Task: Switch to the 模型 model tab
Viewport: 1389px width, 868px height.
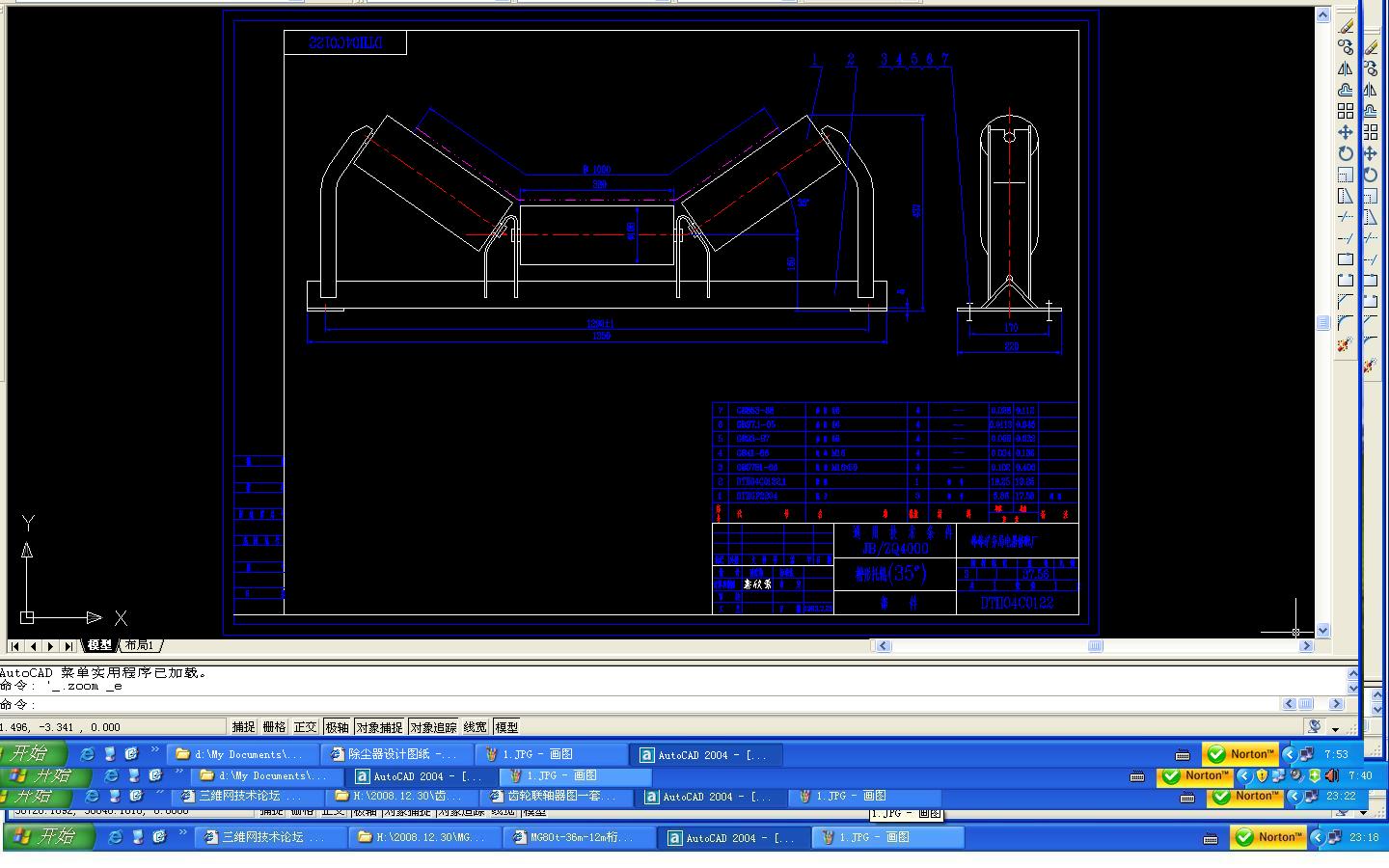Action: click(99, 645)
